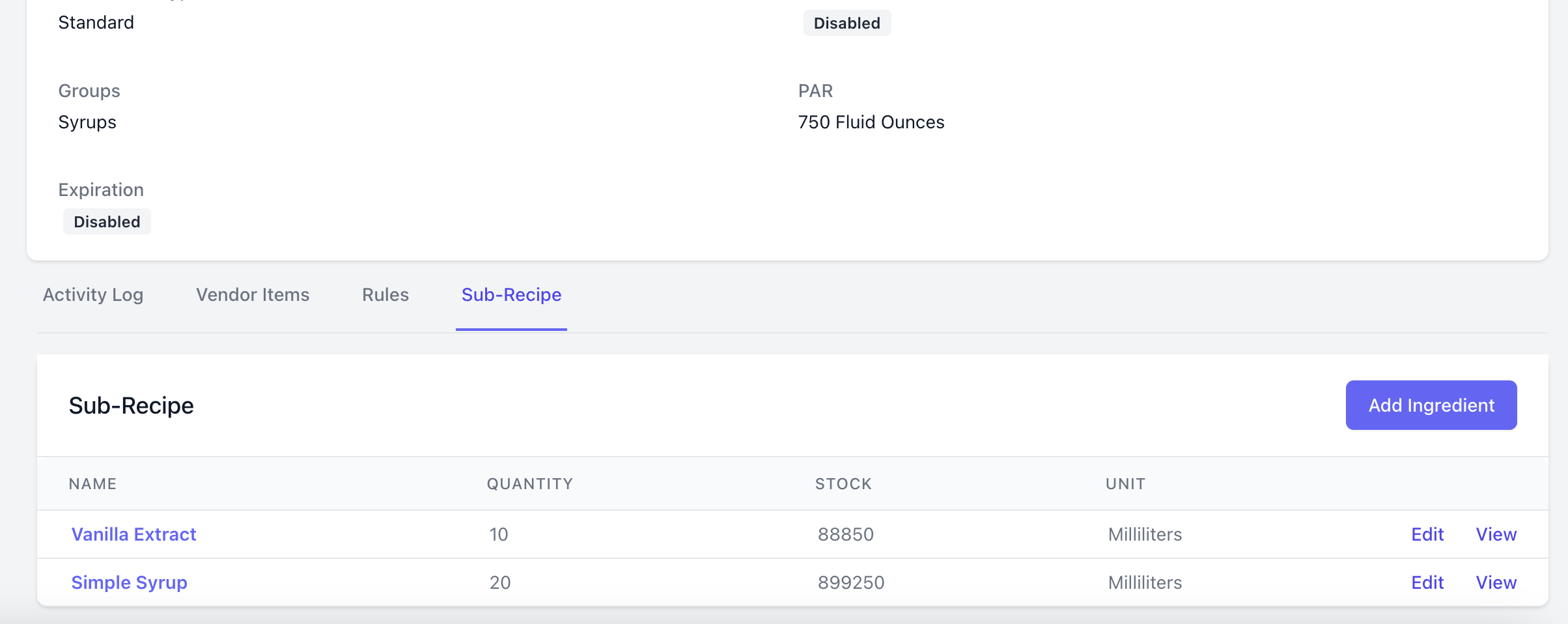Select the Rules tab
The width and height of the screenshot is (1568, 624).
click(x=385, y=295)
